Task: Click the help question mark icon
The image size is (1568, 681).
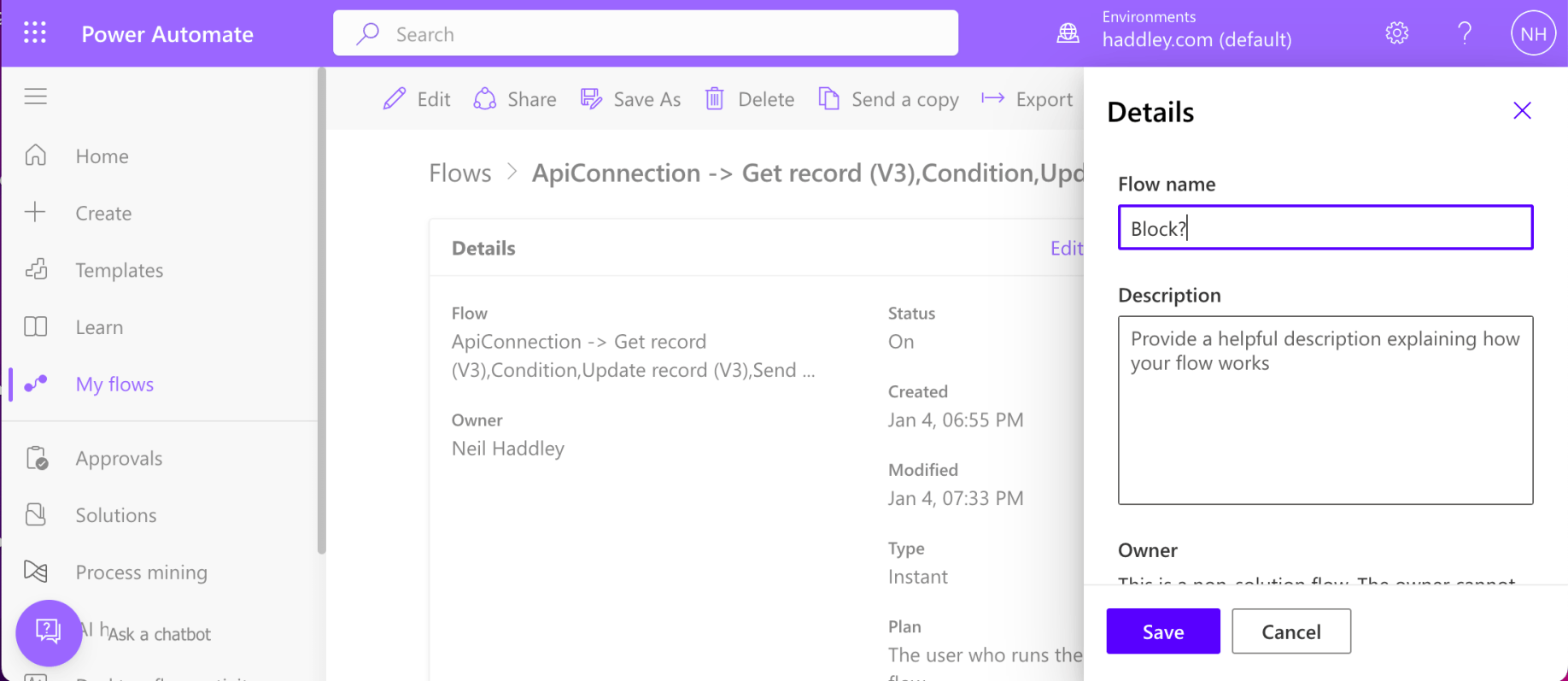Action: [1464, 33]
